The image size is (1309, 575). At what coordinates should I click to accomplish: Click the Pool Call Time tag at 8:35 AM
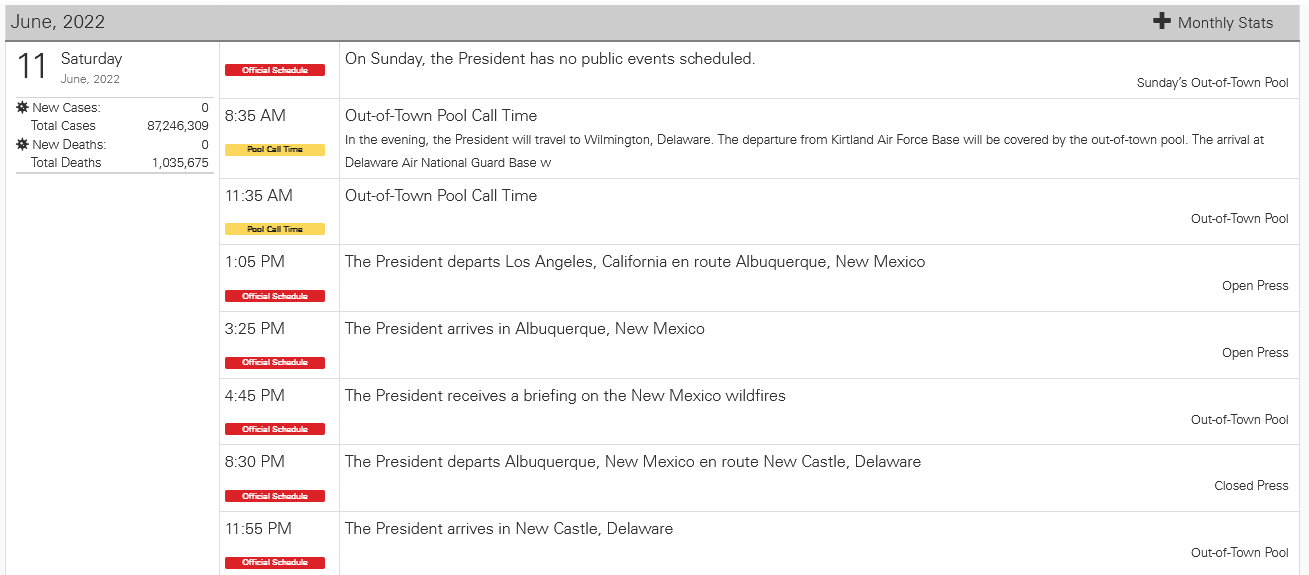(275, 150)
